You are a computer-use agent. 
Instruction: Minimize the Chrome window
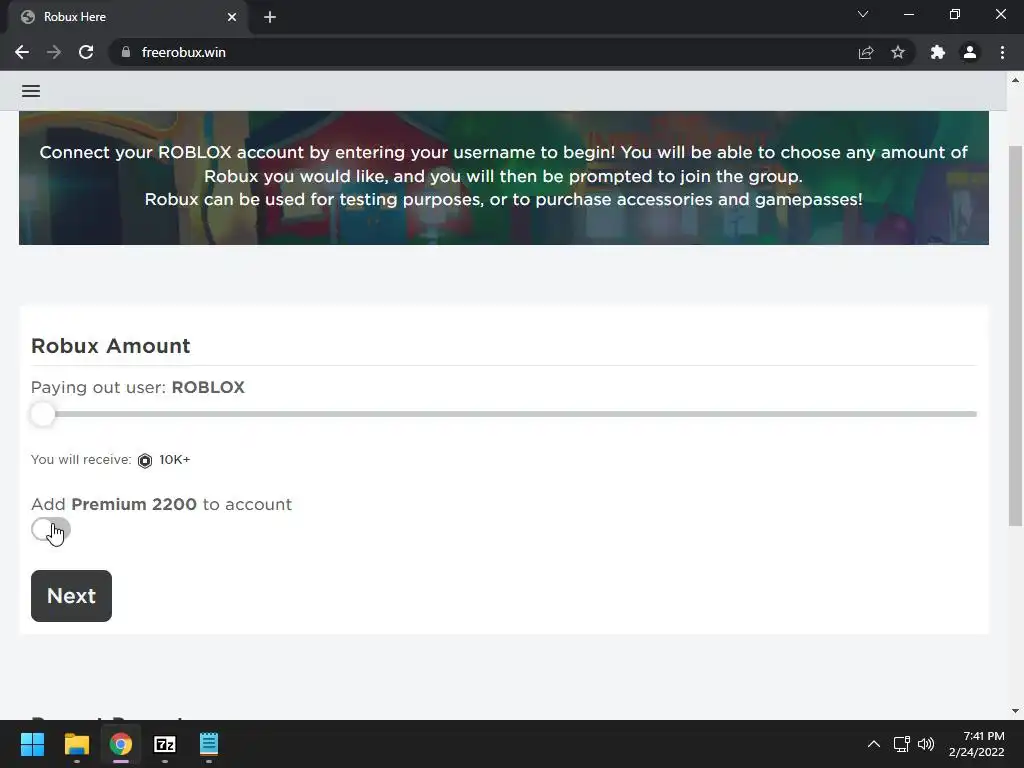(x=908, y=14)
